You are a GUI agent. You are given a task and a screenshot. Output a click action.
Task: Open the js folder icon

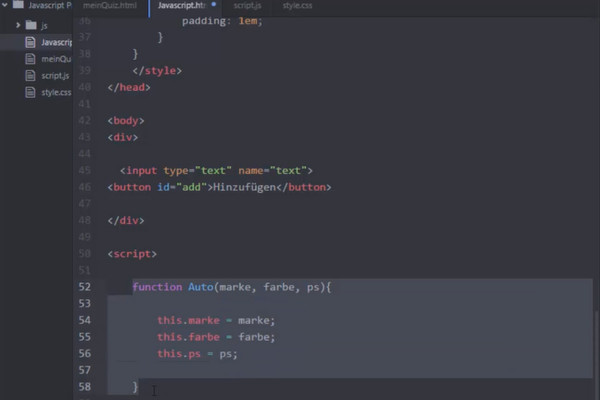pyautogui.click(x=31, y=25)
